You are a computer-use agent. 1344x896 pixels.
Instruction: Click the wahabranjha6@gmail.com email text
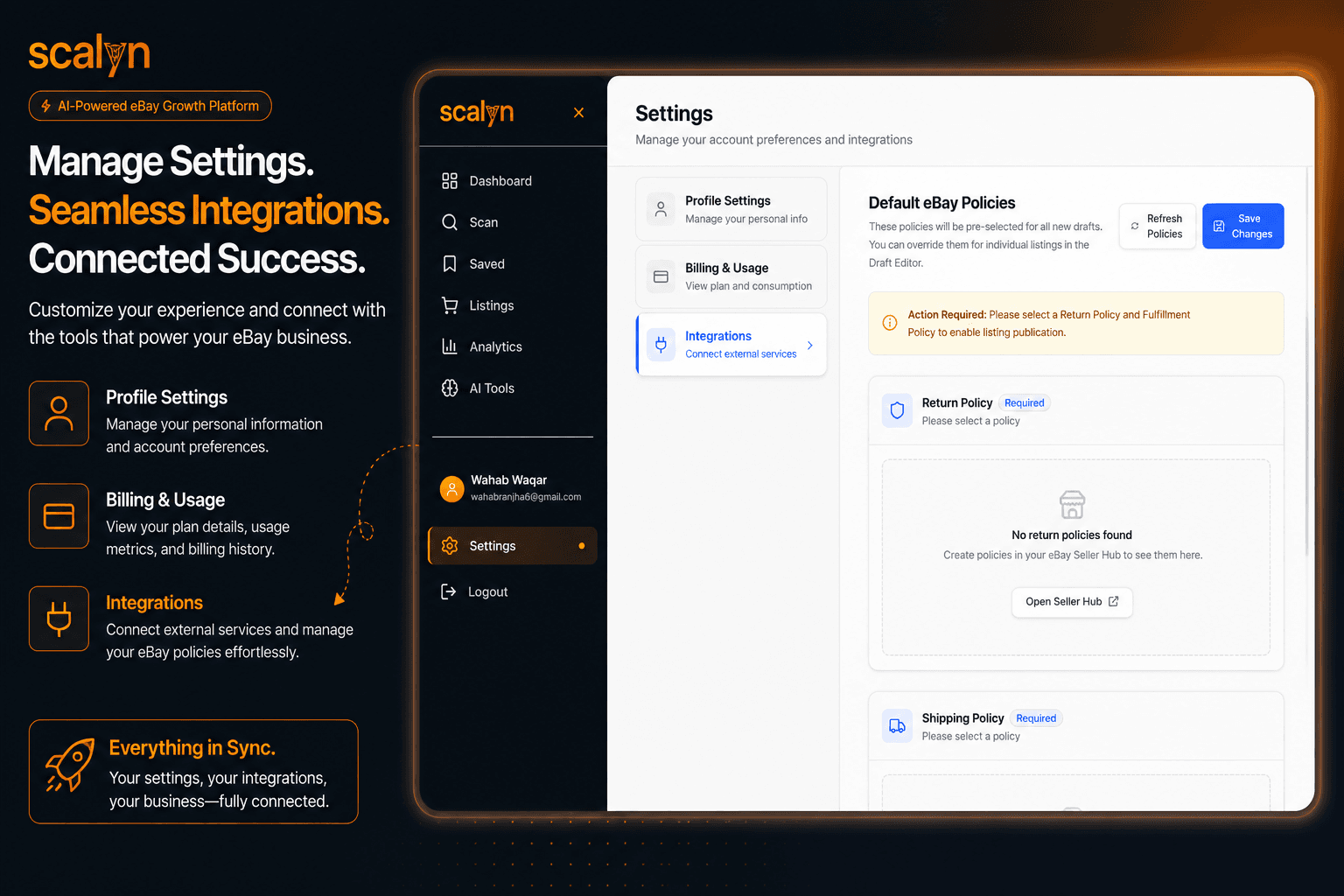click(526, 497)
